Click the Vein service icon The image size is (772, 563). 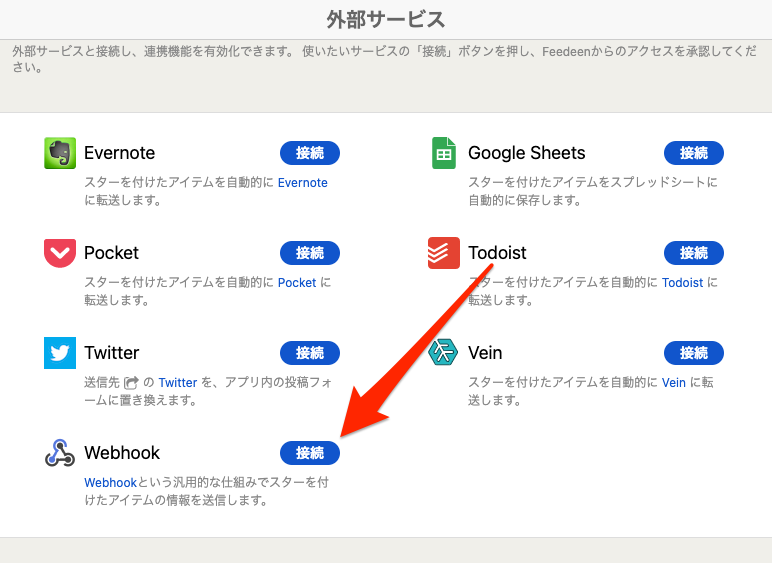pos(444,353)
